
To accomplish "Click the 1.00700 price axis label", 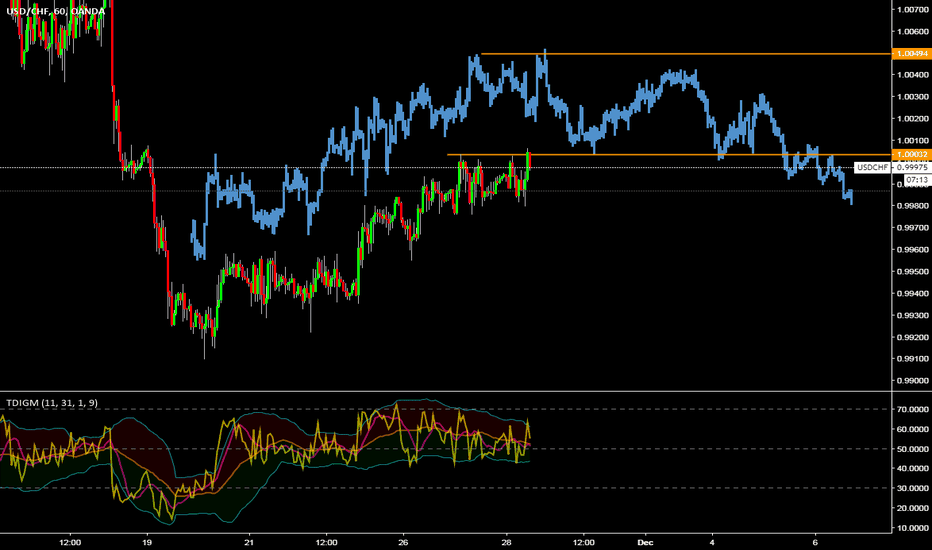I will pos(913,10).
